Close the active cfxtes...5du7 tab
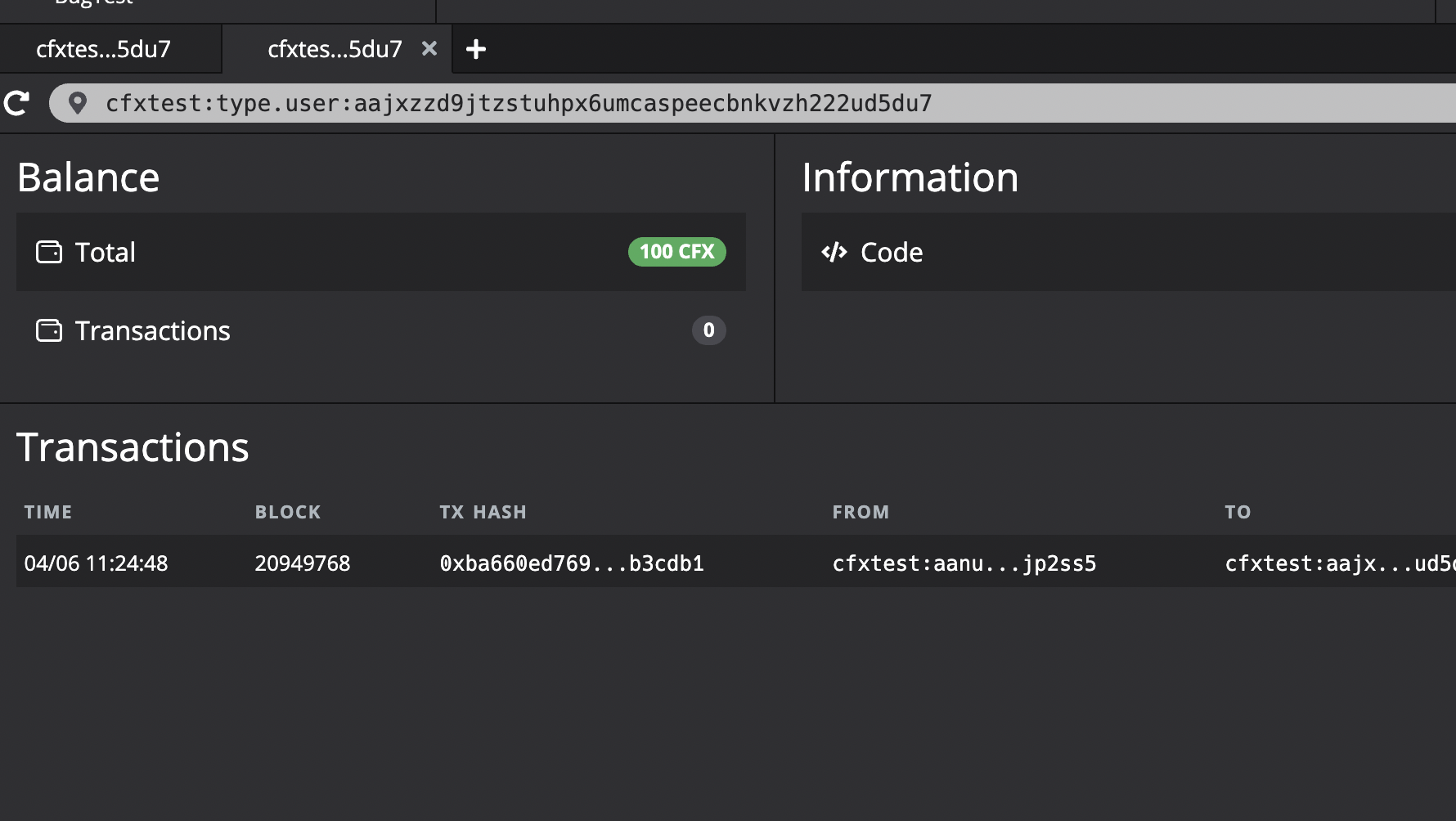Image resolution: width=1456 pixels, height=821 pixels. [429, 49]
